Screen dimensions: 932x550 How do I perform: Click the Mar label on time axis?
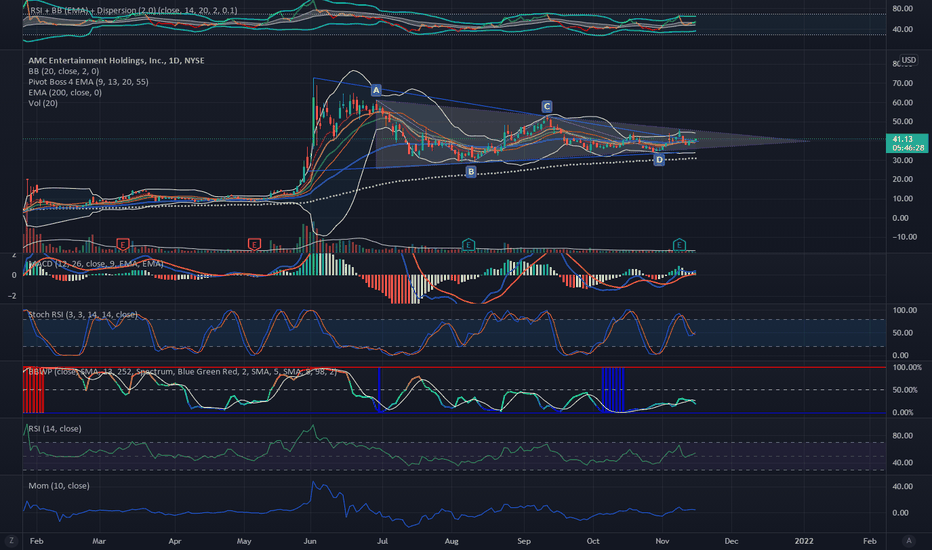[x=99, y=541]
